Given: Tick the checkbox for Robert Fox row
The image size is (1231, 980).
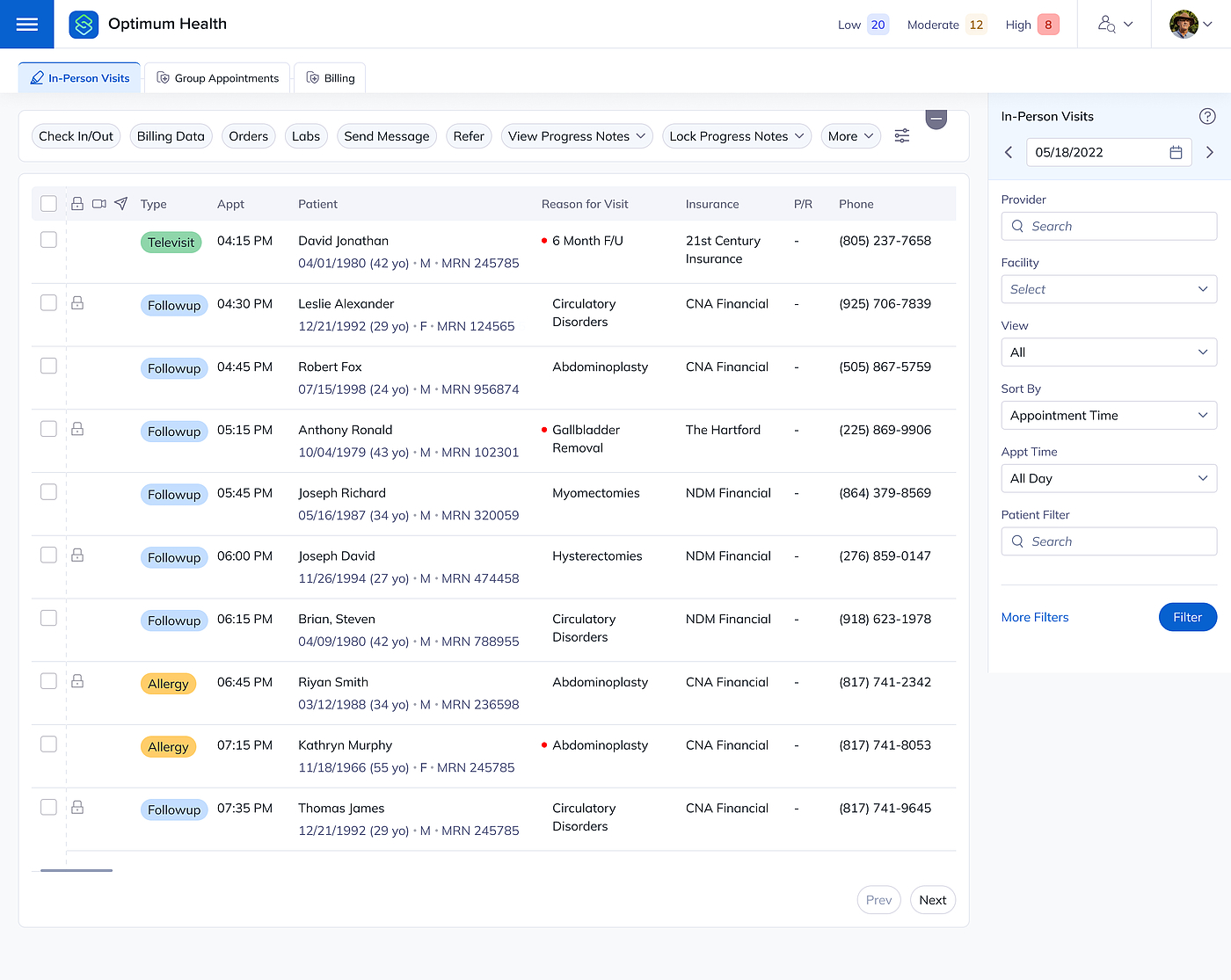Looking at the screenshot, I should 49,366.
